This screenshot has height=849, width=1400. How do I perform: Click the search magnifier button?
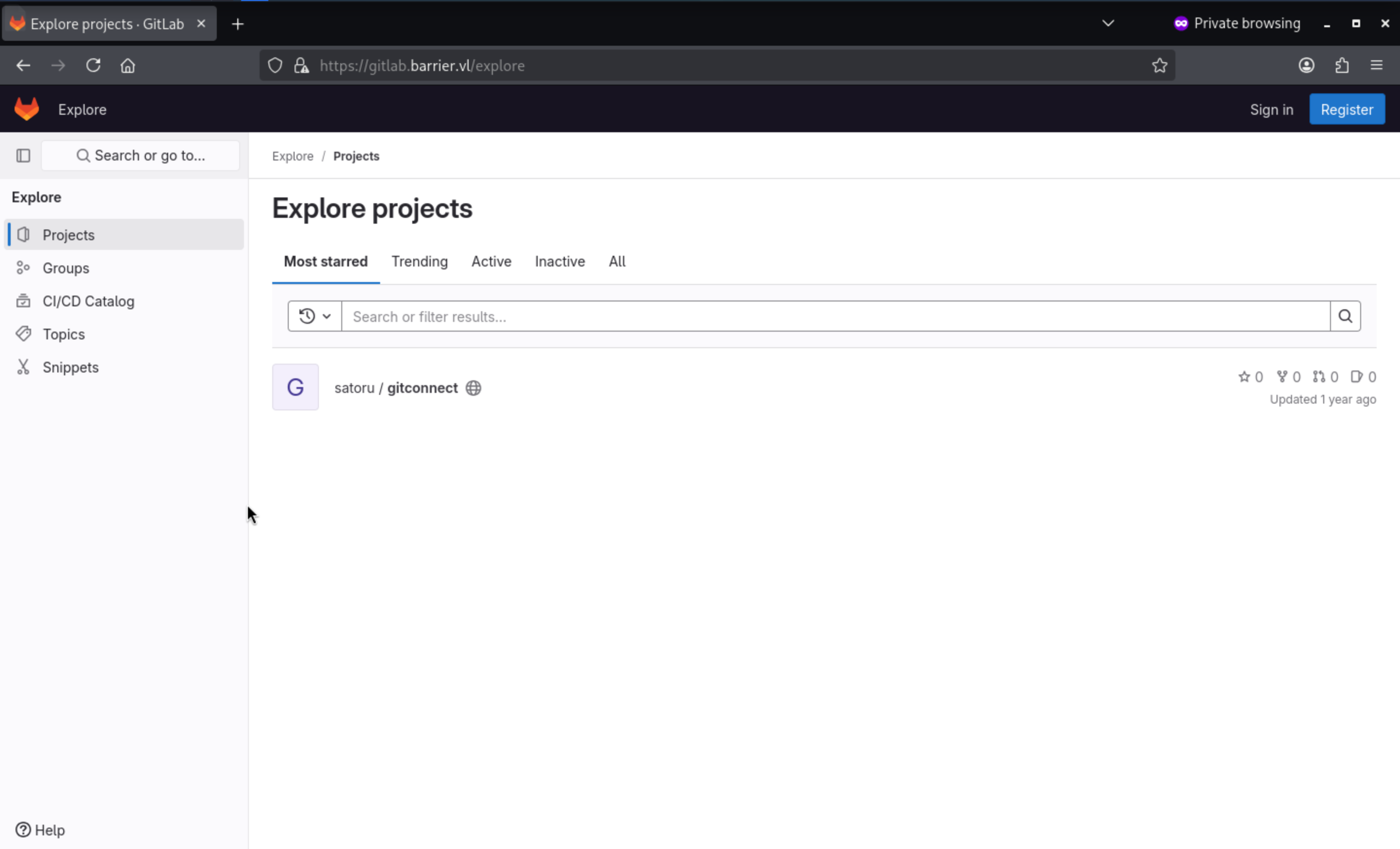point(1344,316)
